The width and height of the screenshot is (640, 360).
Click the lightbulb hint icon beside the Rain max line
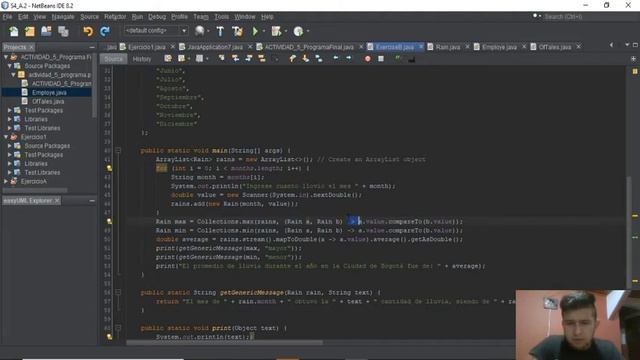[109, 221]
